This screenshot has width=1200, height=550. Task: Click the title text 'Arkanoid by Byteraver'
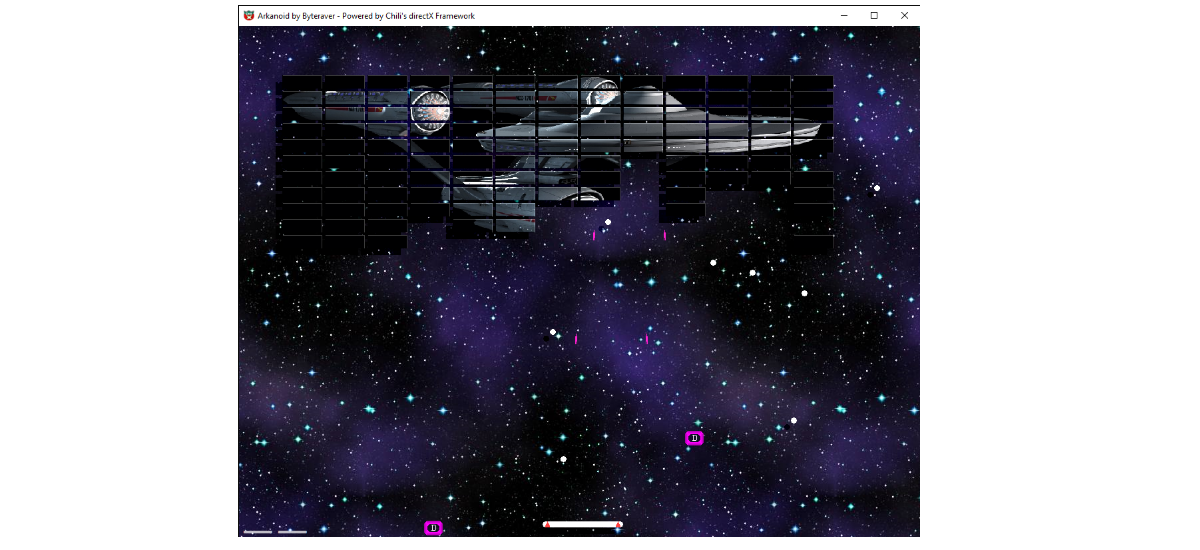298,16
